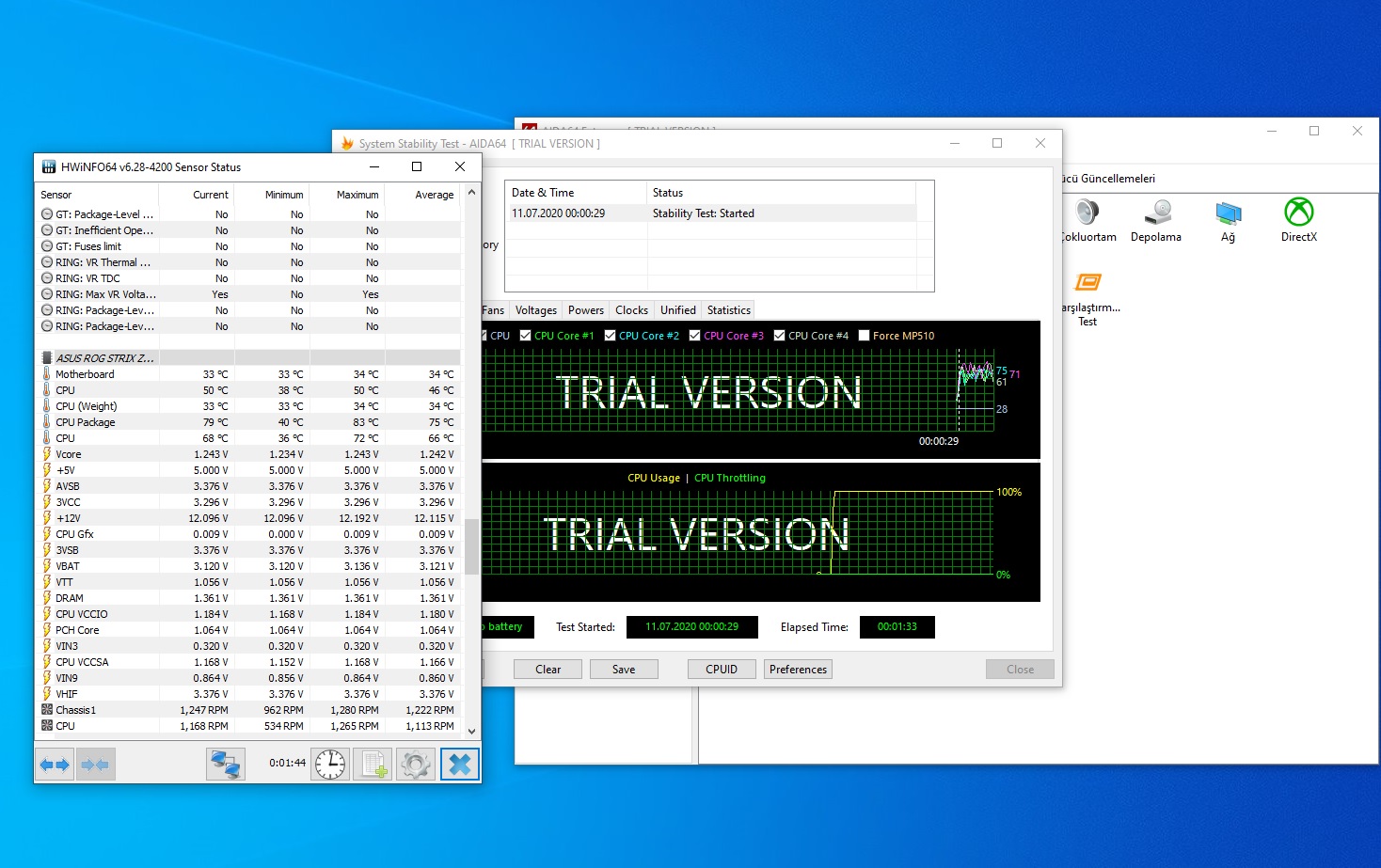
Task: Click the lightning icon of the VBAT row
Action: coord(46,565)
